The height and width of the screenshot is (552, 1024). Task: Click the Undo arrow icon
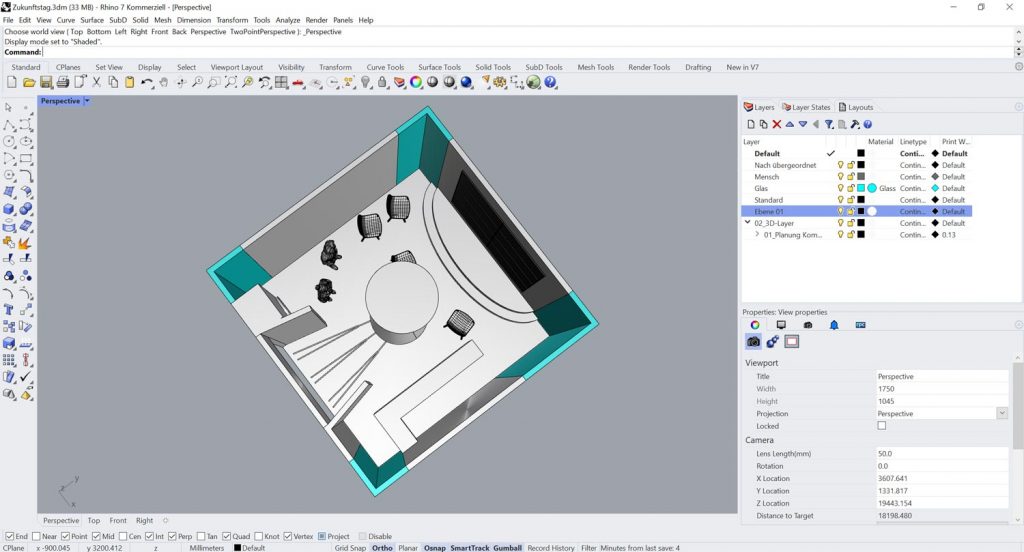click(147, 82)
